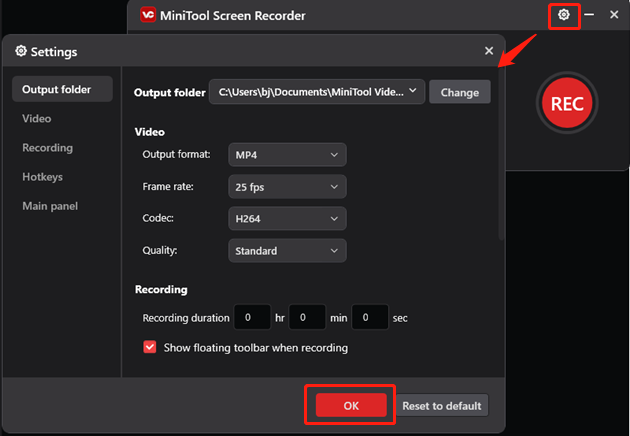
Task: Go to the Recording settings tab
Action: (47, 148)
